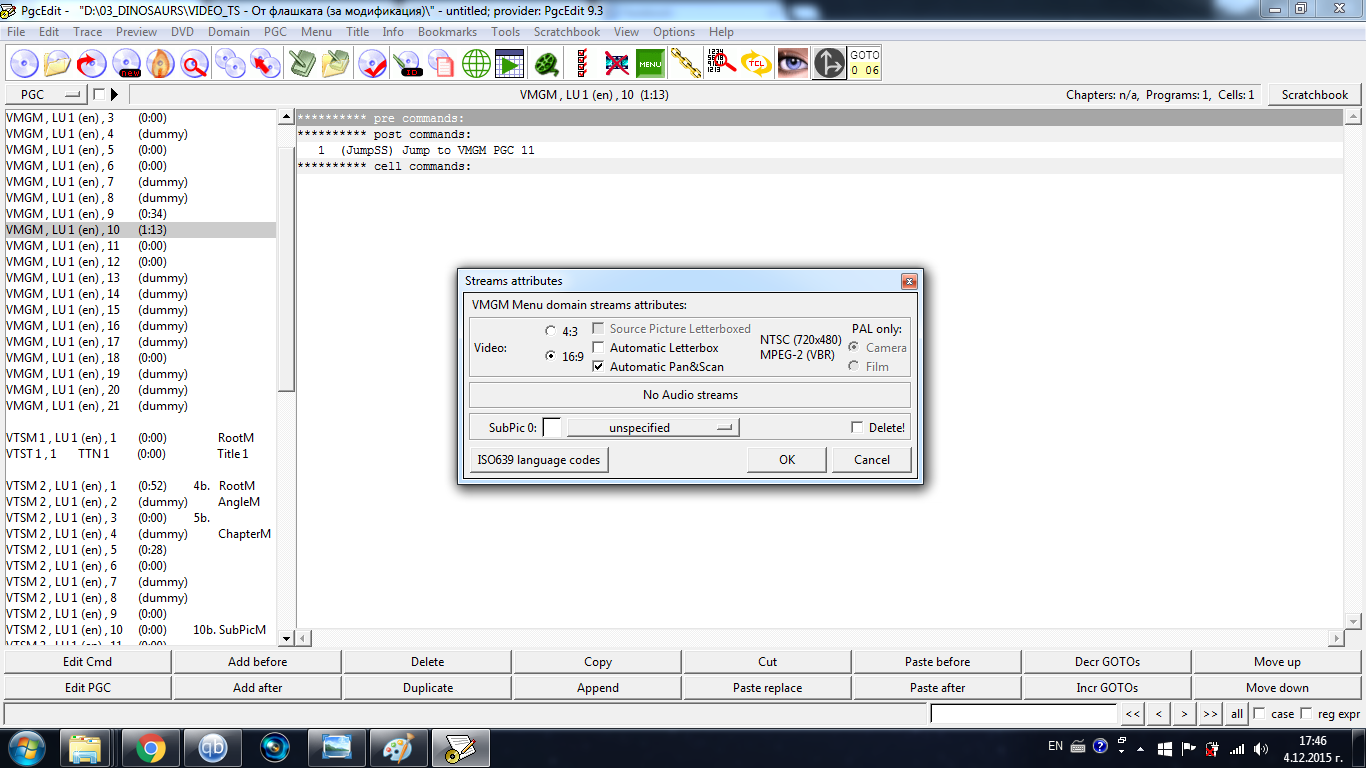Open ISO639 language codes

click(x=539, y=459)
